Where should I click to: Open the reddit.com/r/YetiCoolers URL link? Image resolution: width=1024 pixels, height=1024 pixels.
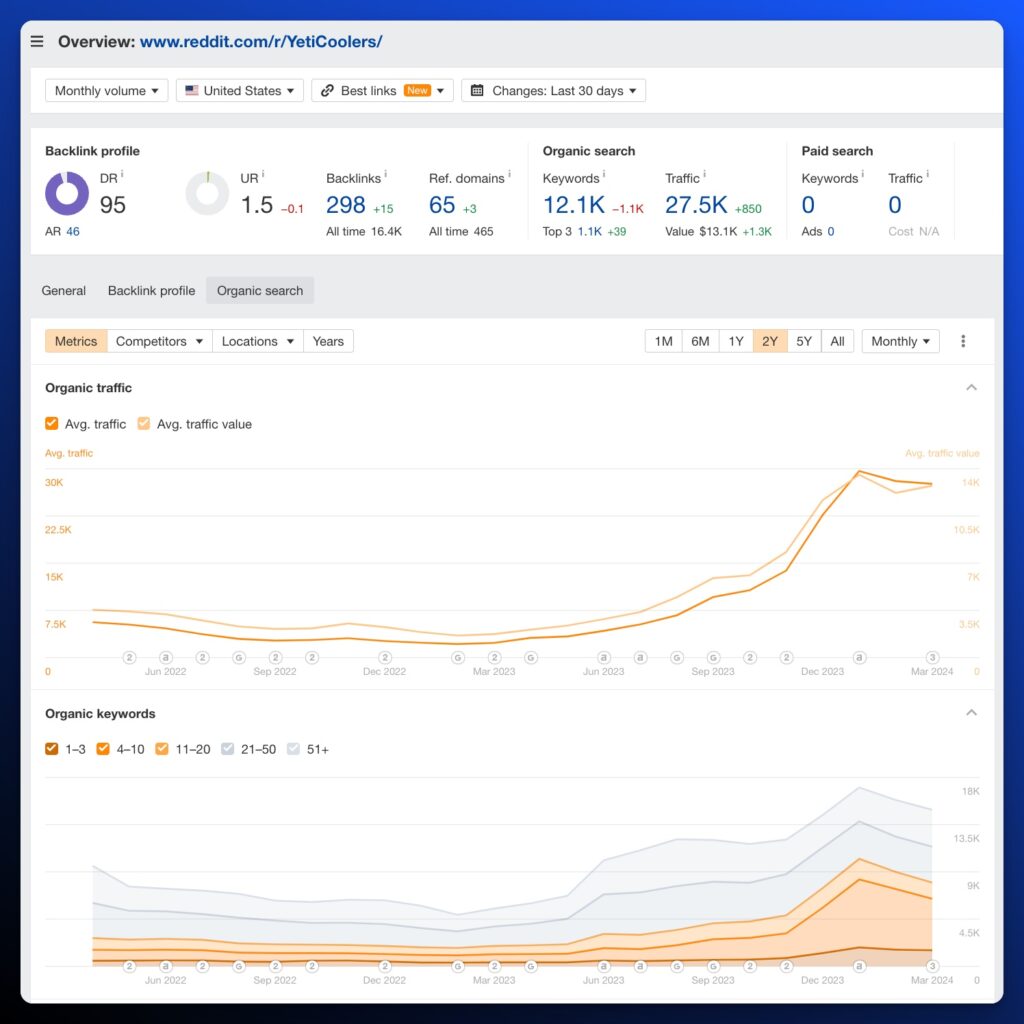point(260,42)
